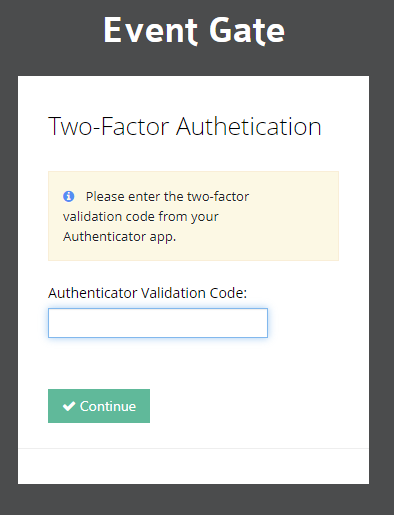Click the "validation code from your" text line
Viewport: 394px width, 515px height.
(141, 217)
